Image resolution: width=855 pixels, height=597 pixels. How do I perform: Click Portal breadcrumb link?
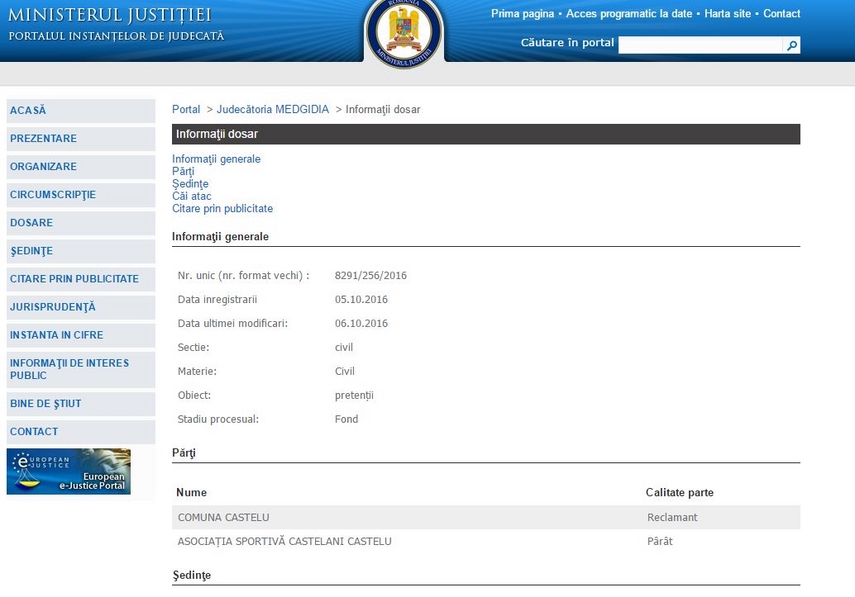(x=186, y=110)
